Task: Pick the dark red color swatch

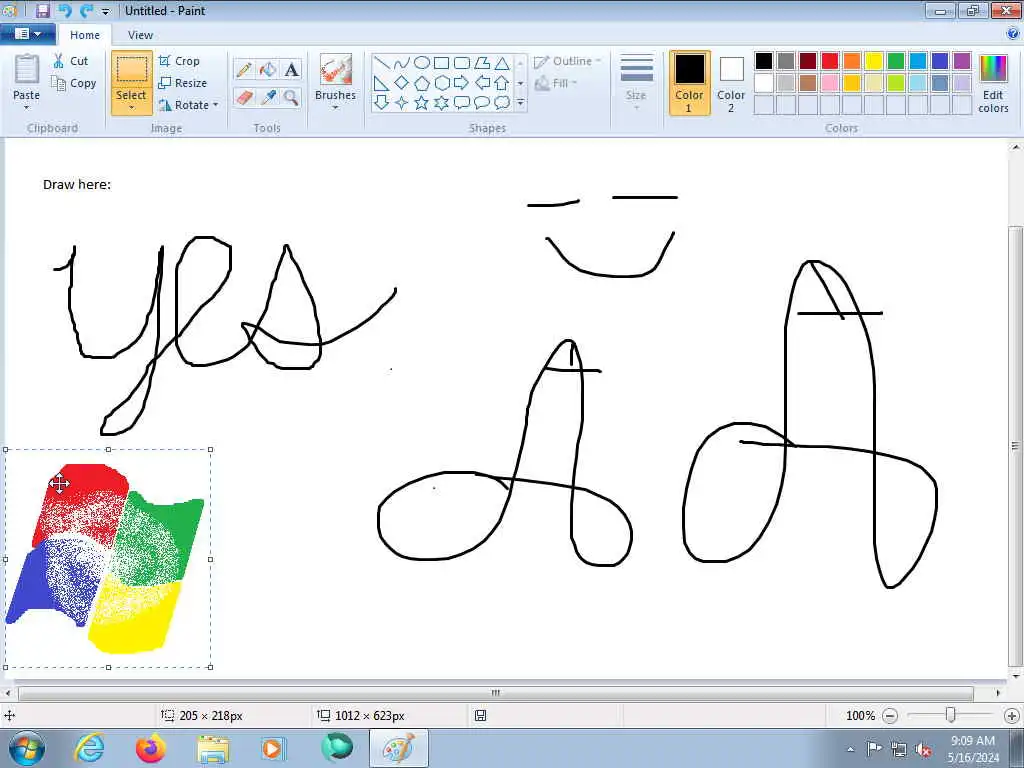Action: coord(808,61)
